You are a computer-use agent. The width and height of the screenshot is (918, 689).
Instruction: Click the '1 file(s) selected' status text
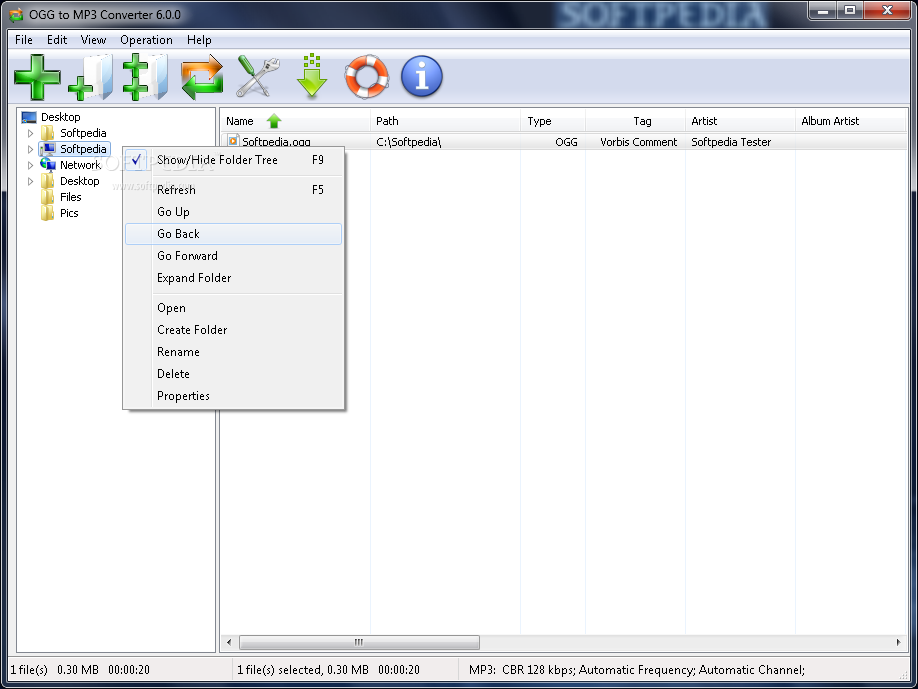[x=328, y=670]
